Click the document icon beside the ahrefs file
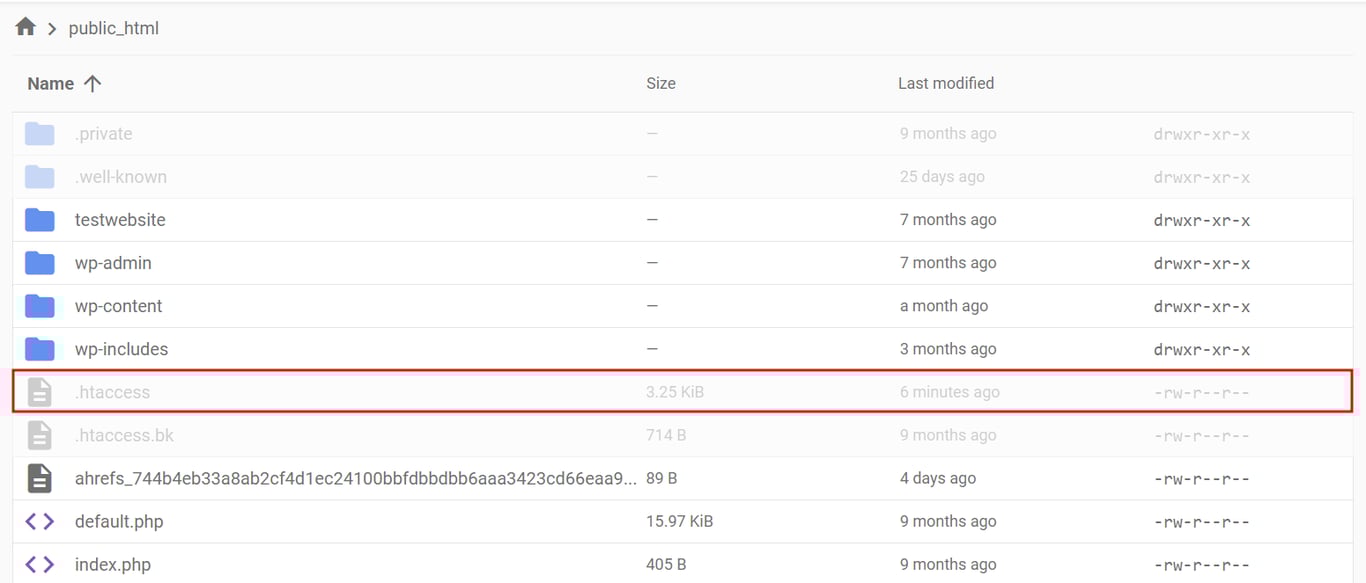This screenshot has width=1366, height=583. click(38, 477)
